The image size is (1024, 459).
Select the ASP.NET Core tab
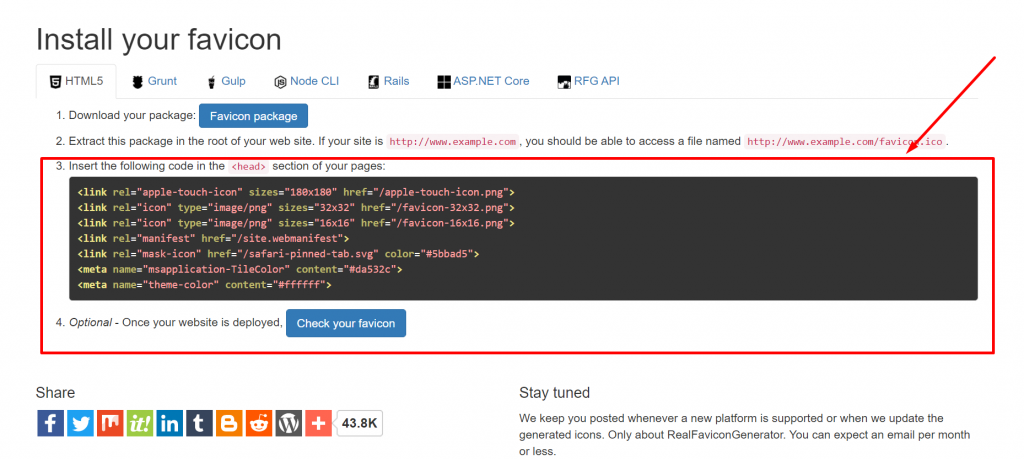point(483,82)
